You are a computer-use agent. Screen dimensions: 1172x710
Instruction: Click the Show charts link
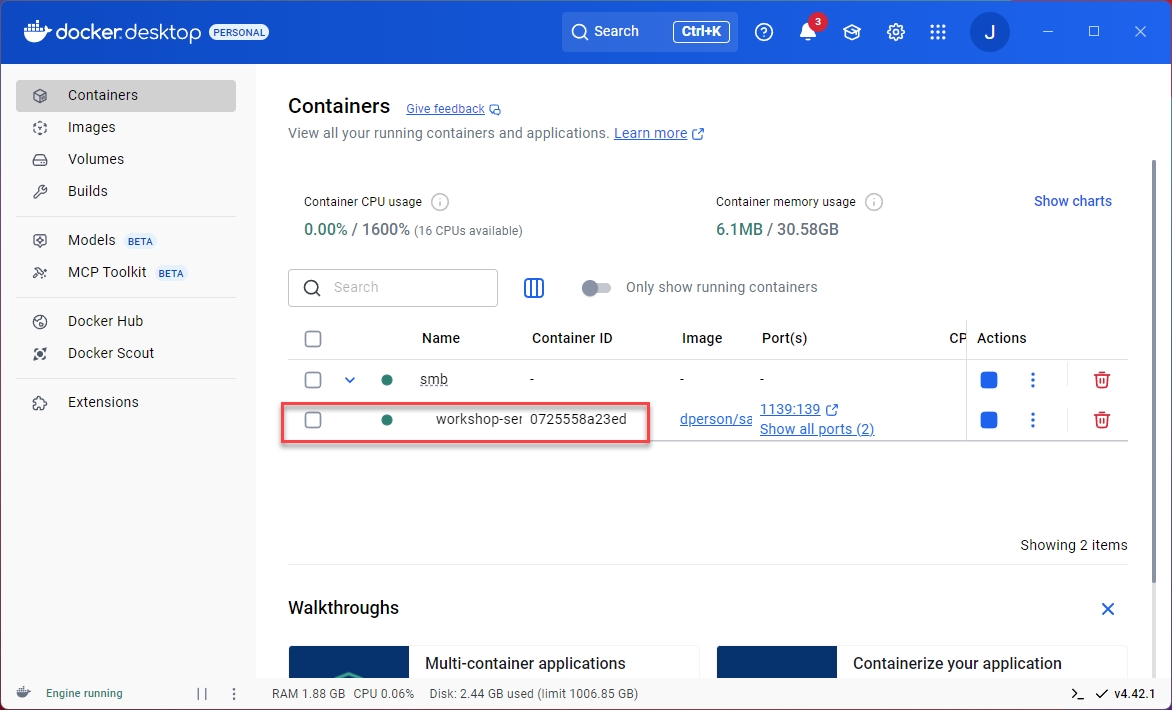[x=1072, y=201]
